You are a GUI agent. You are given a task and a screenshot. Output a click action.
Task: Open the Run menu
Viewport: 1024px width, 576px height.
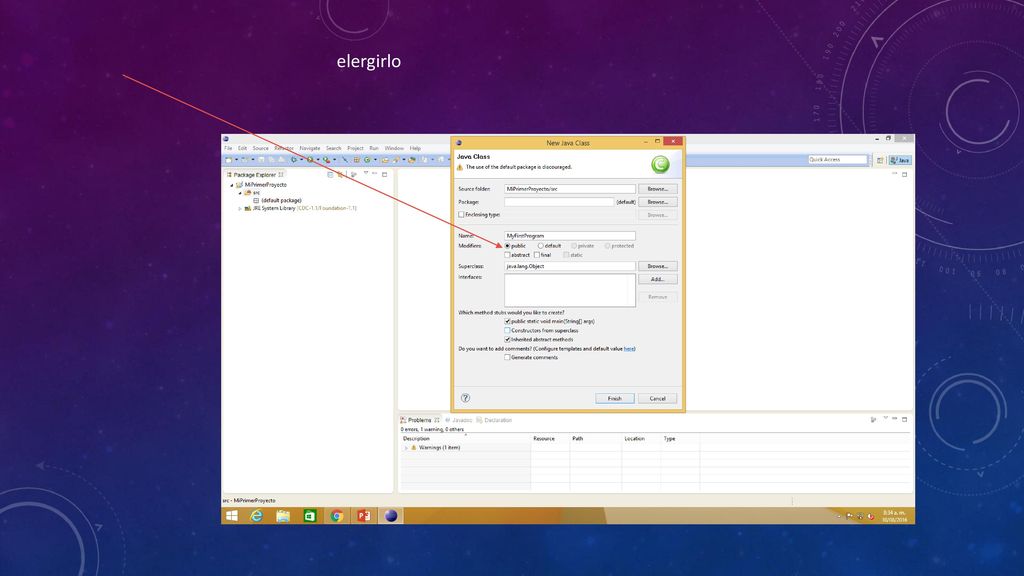374,148
